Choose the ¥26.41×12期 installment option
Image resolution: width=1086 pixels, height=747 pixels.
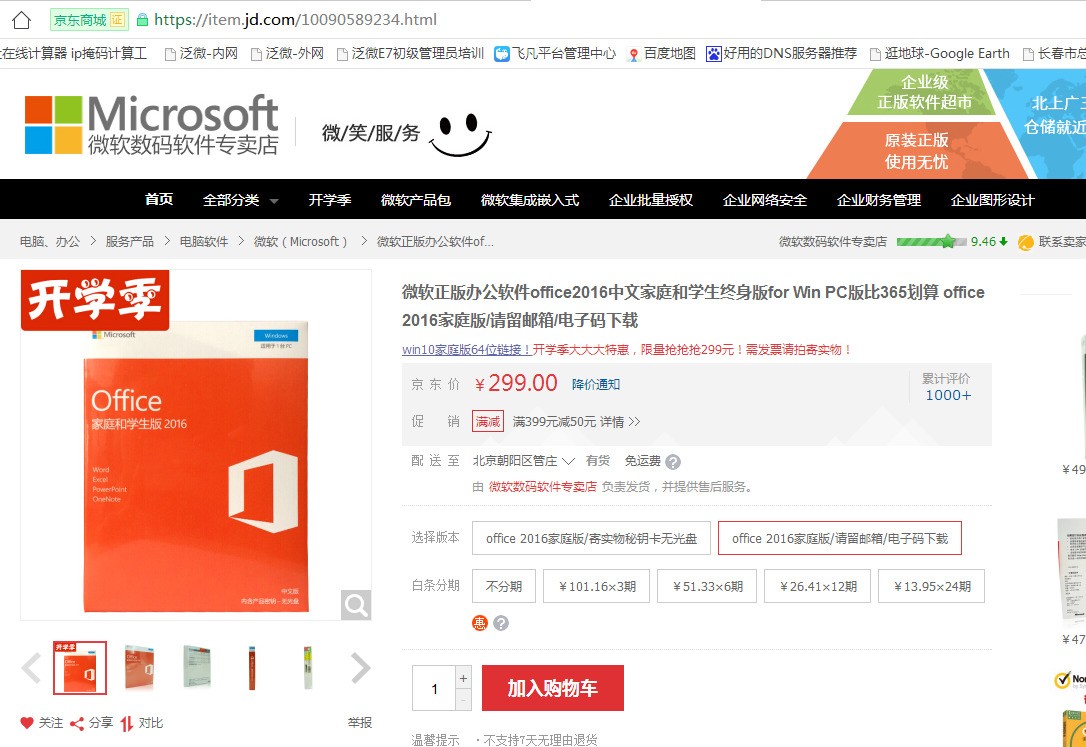817,586
